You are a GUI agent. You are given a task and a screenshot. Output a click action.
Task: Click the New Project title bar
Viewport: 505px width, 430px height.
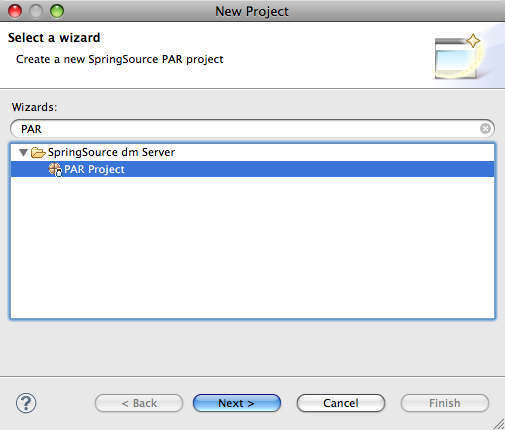pyautogui.click(x=252, y=11)
